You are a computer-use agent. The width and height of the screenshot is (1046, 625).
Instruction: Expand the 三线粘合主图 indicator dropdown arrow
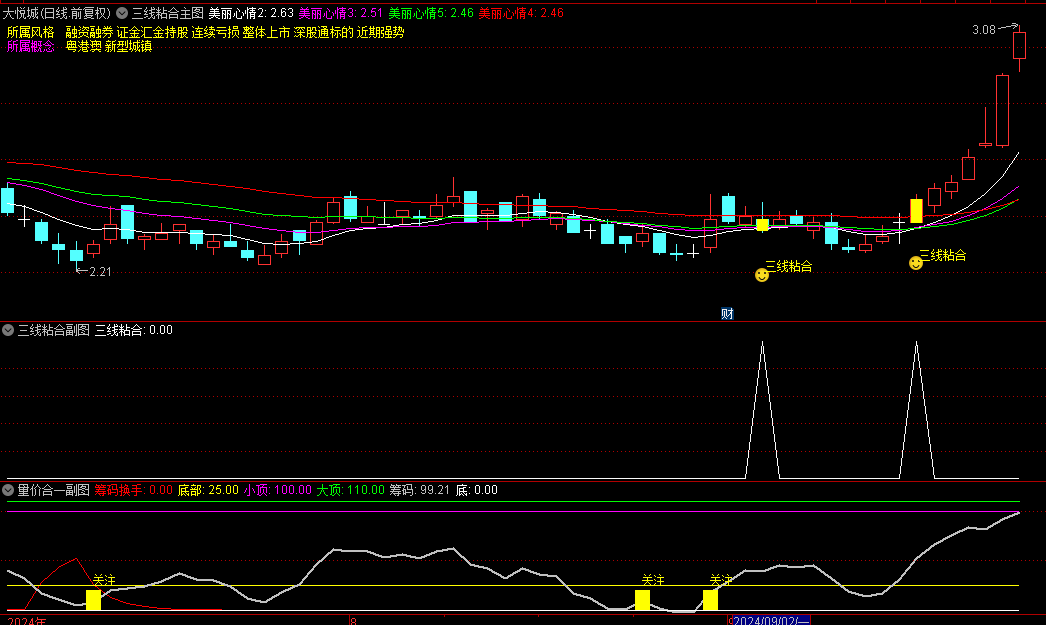(122, 14)
